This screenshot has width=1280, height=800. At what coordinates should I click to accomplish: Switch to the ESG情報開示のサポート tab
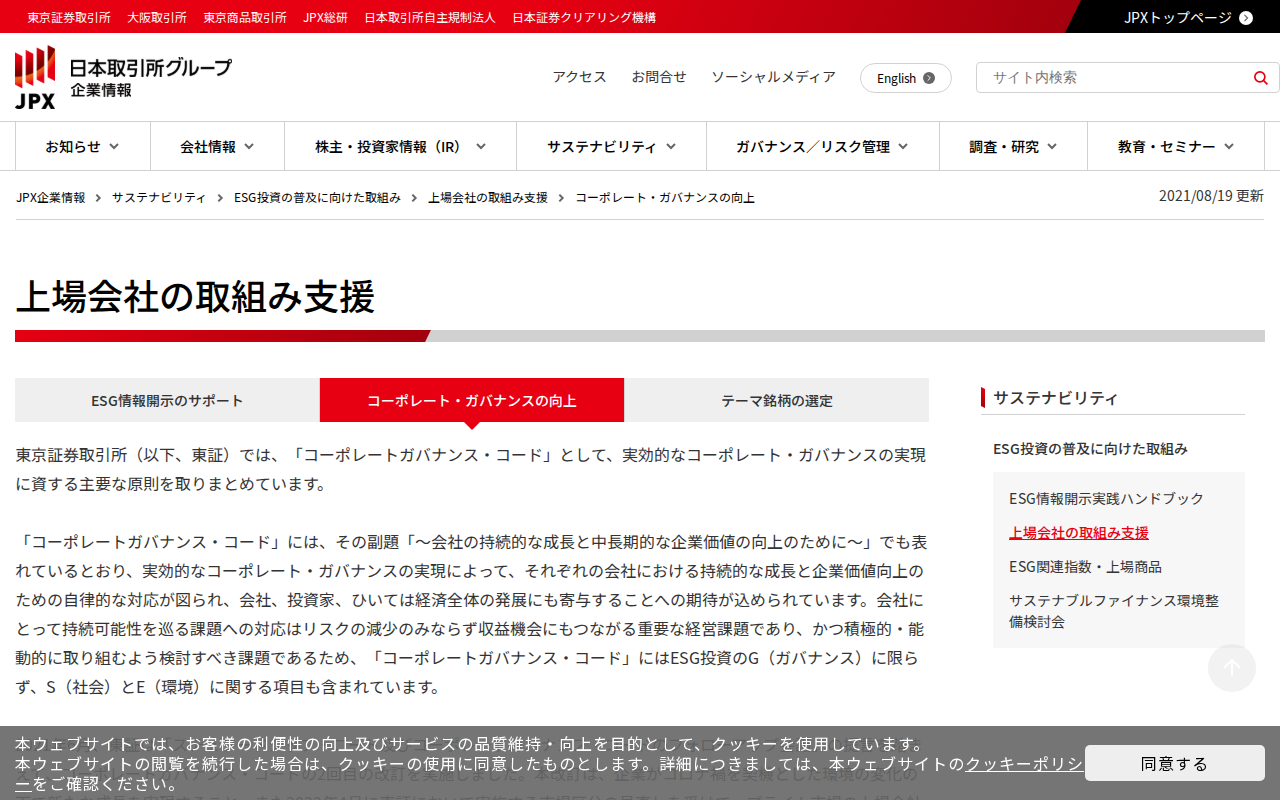click(x=167, y=400)
